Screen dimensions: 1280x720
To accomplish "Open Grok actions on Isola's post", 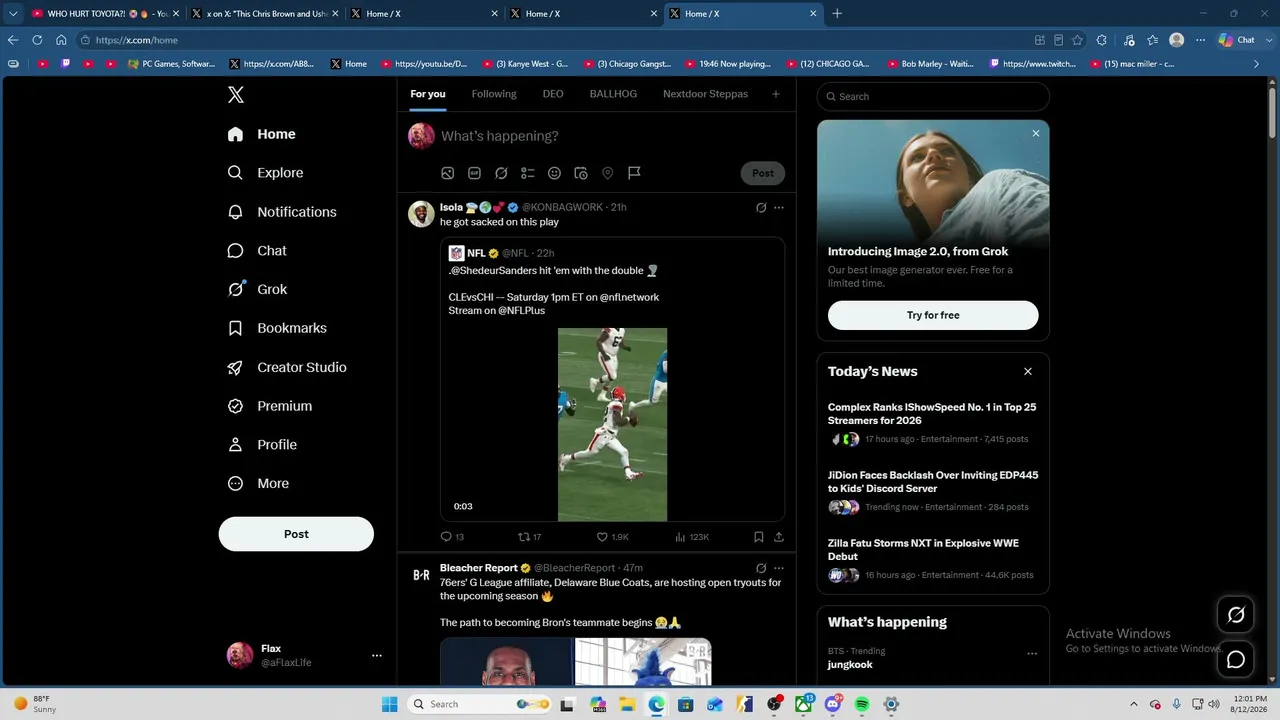I will (x=761, y=208).
